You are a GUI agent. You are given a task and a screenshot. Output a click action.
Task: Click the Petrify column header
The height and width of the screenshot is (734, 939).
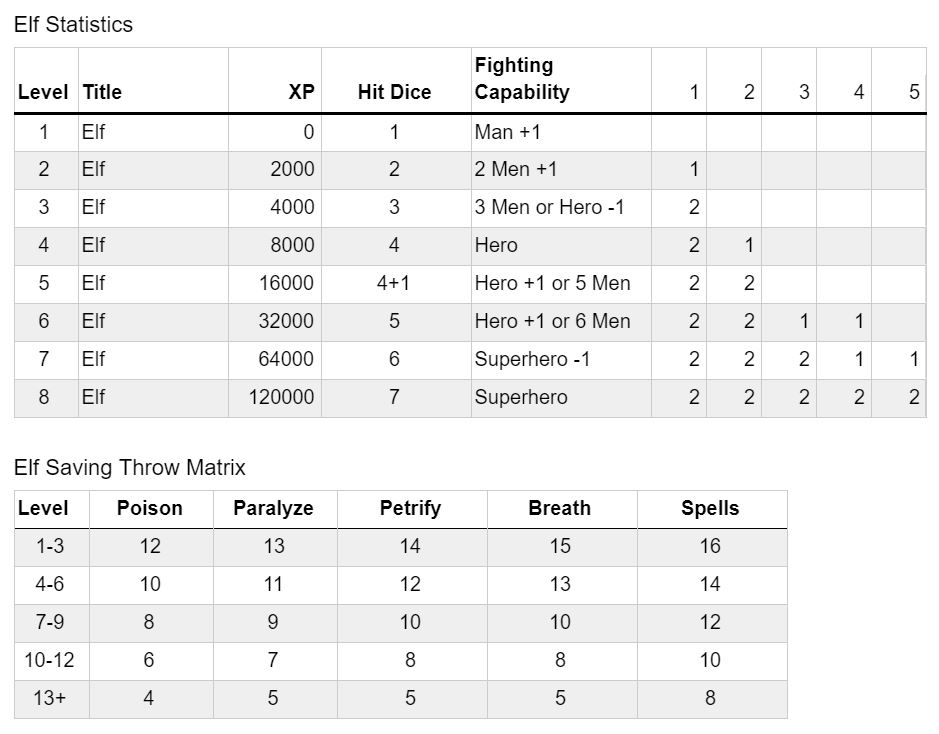click(410, 508)
